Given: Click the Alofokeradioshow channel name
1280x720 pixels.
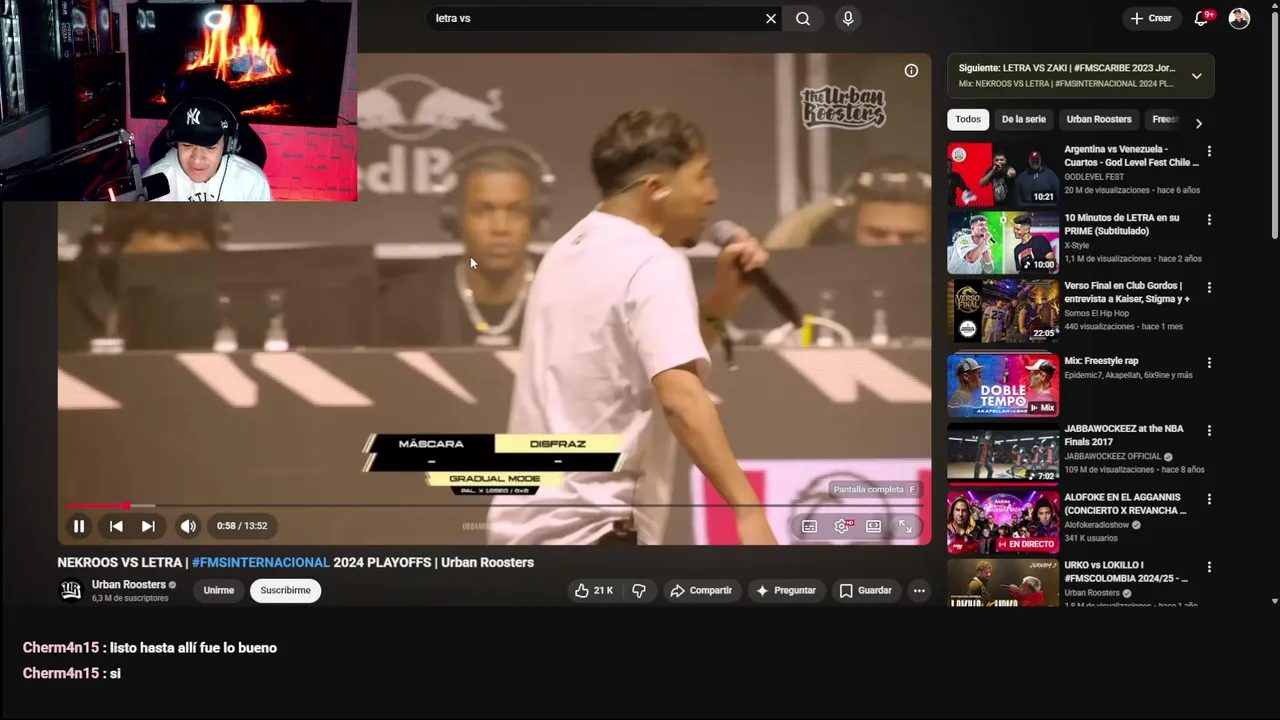Looking at the screenshot, I should coord(1097,524).
